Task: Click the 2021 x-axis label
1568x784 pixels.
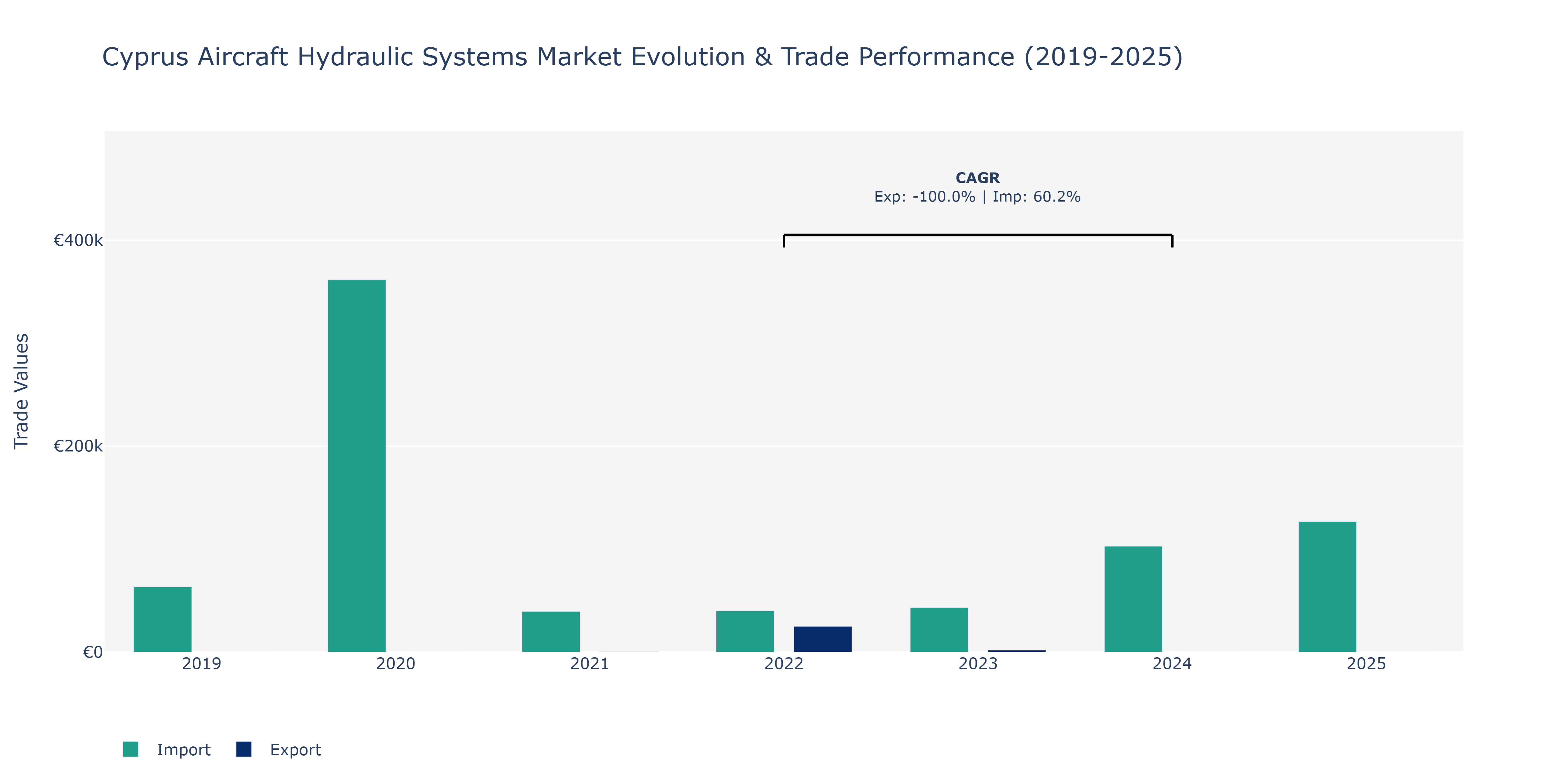Action: tap(590, 663)
